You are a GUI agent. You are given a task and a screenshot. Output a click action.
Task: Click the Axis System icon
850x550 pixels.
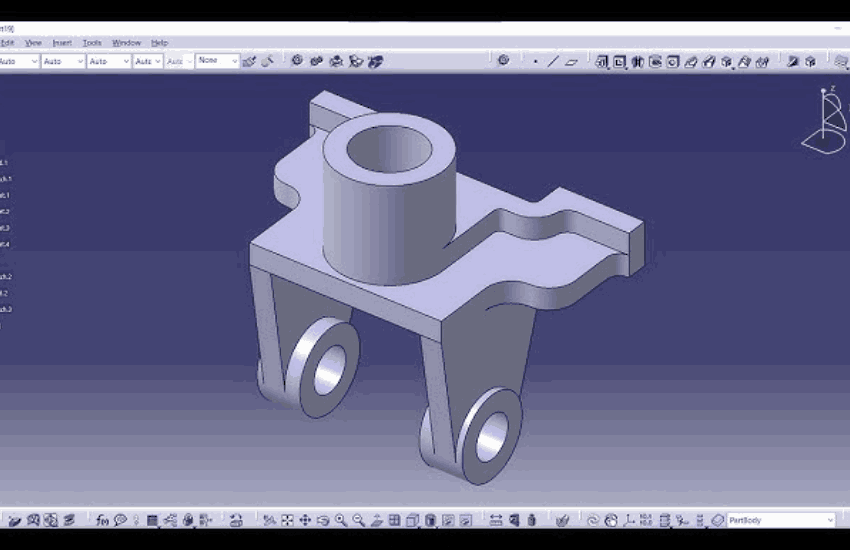pos(629,520)
